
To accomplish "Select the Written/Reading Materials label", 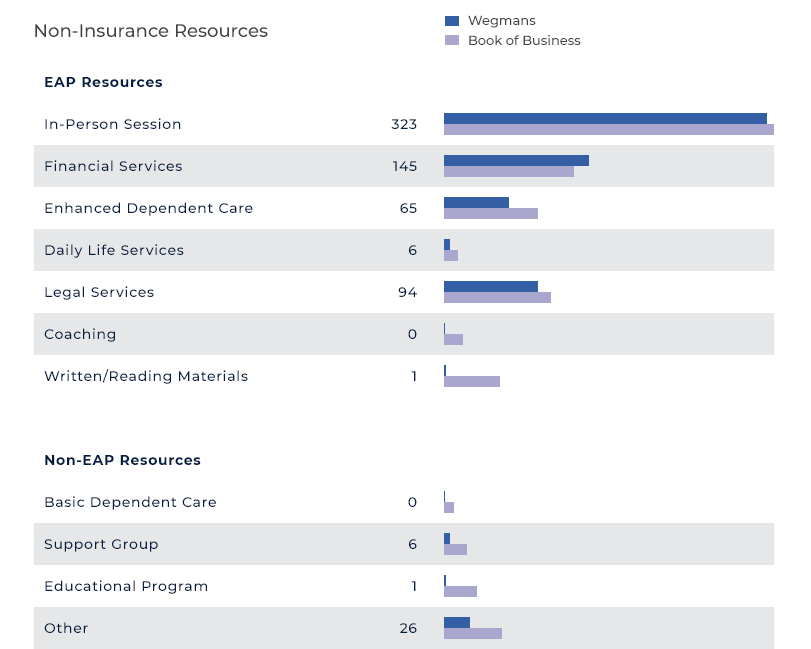I will pos(146,377).
